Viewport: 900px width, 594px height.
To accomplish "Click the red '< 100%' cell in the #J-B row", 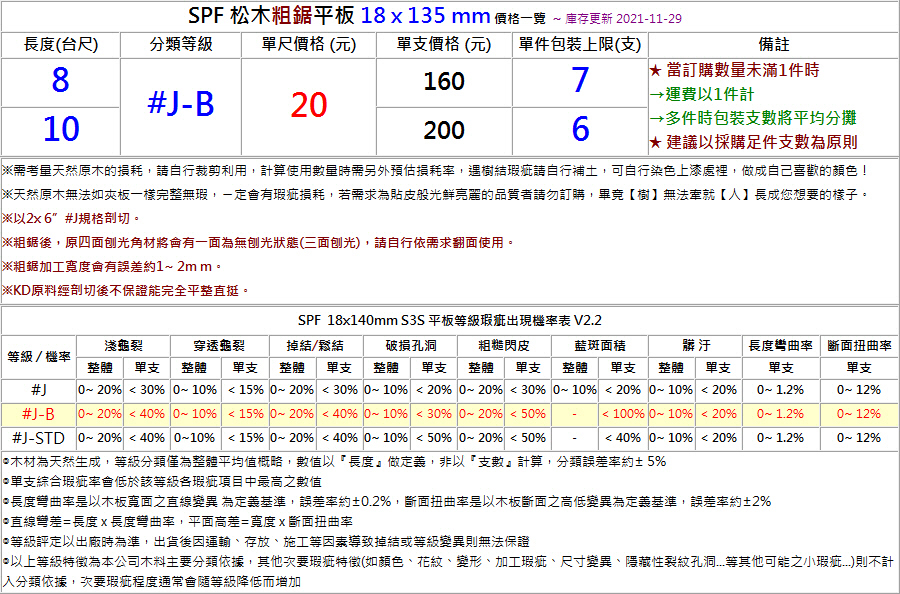I will 623,414.
